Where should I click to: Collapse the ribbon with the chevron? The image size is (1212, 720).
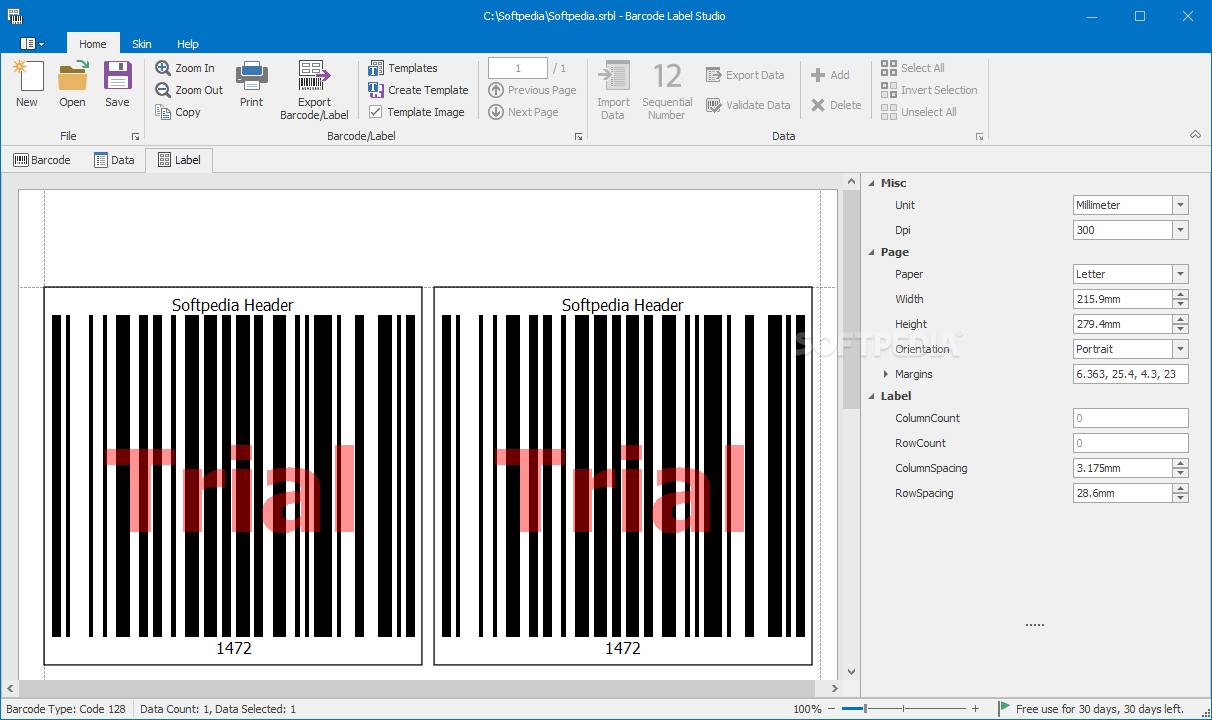click(x=1195, y=135)
